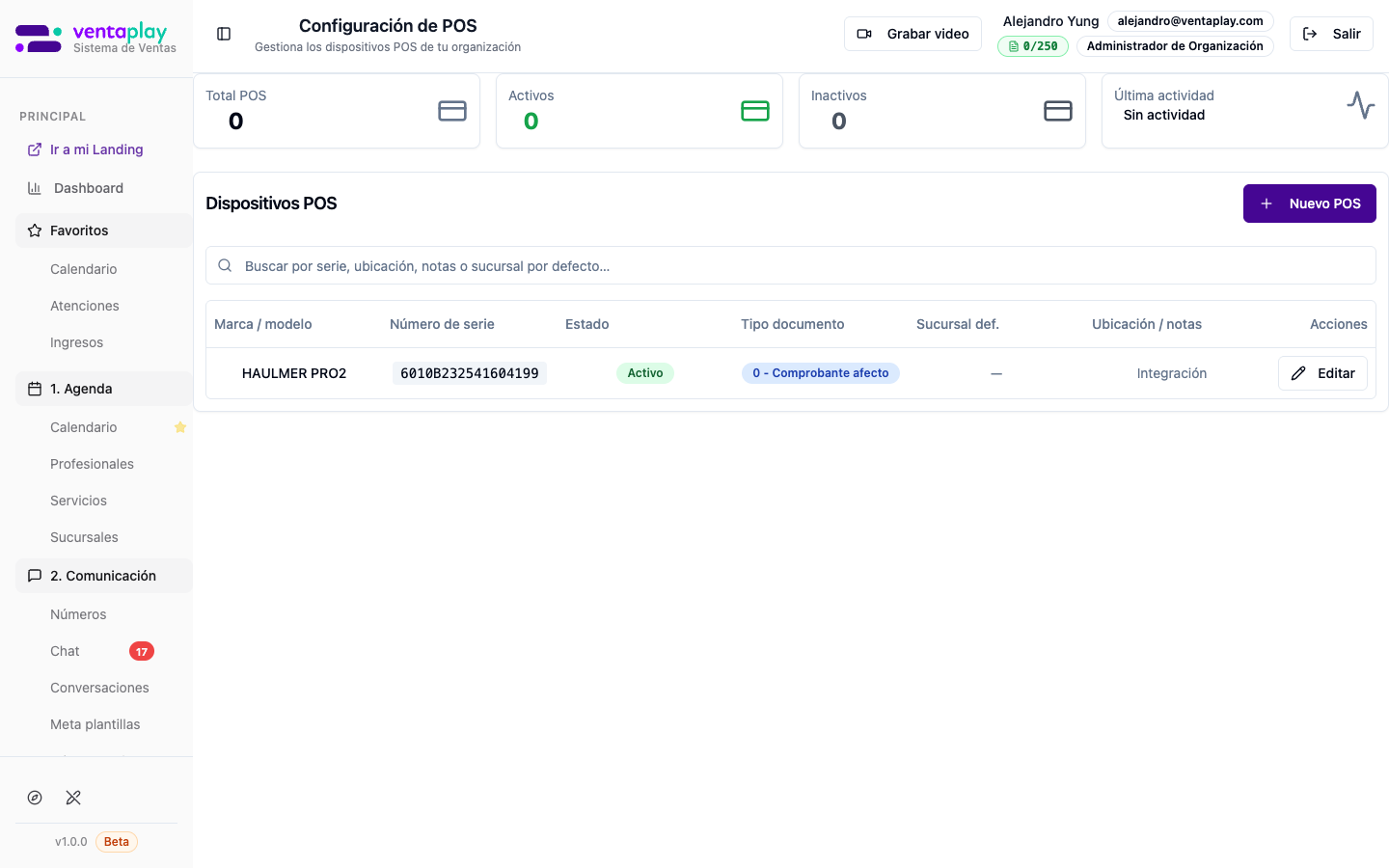1389x868 pixels.
Task: Collapse the 1. Agenda section
Action: tap(103, 389)
